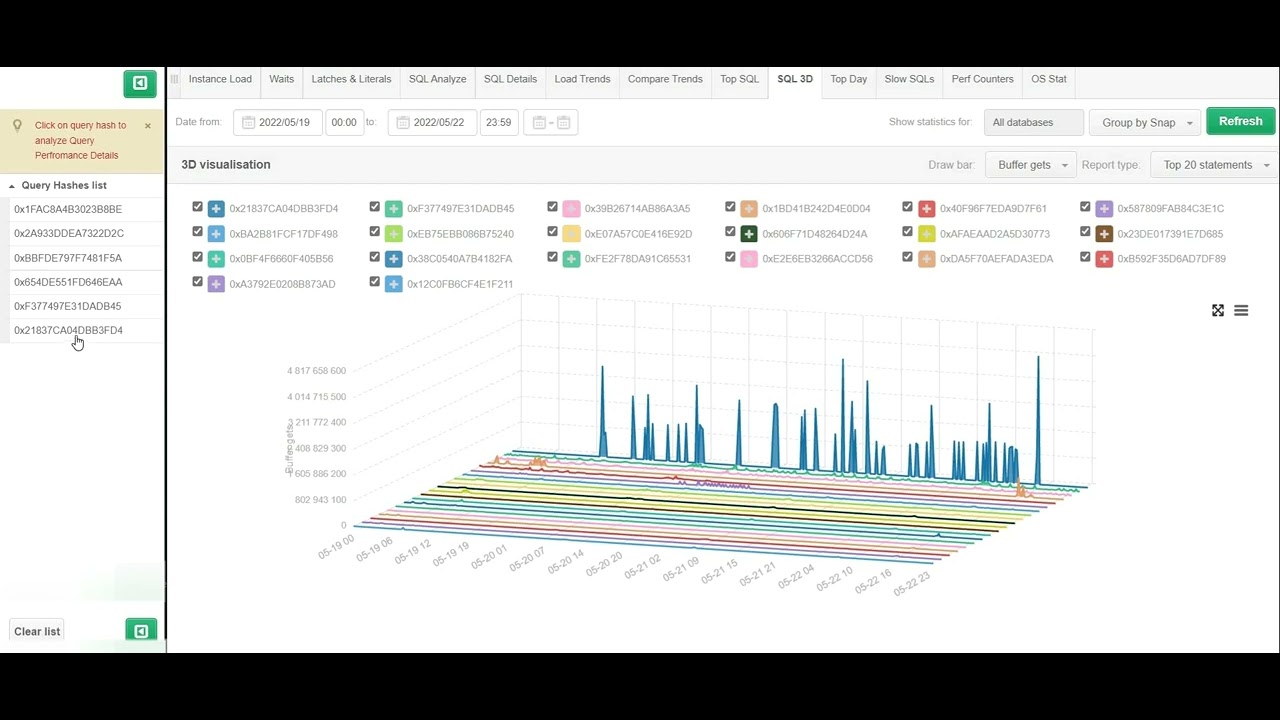
Task: Open Latches & Literals tab
Action: (x=351, y=79)
